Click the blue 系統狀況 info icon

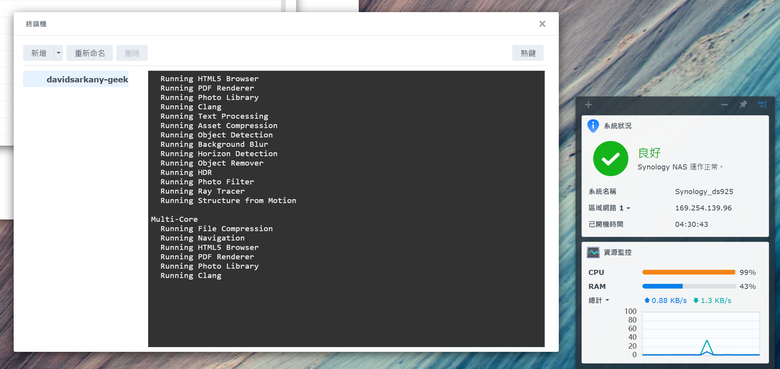click(593, 126)
